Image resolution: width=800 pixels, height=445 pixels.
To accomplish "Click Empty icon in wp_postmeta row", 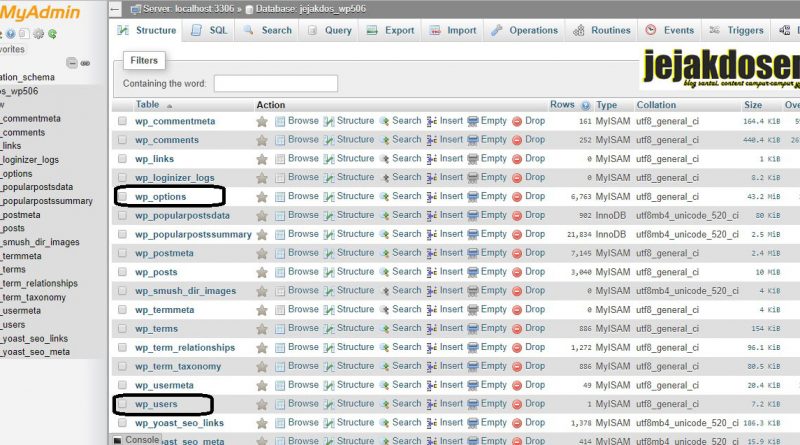I will tap(473, 253).
